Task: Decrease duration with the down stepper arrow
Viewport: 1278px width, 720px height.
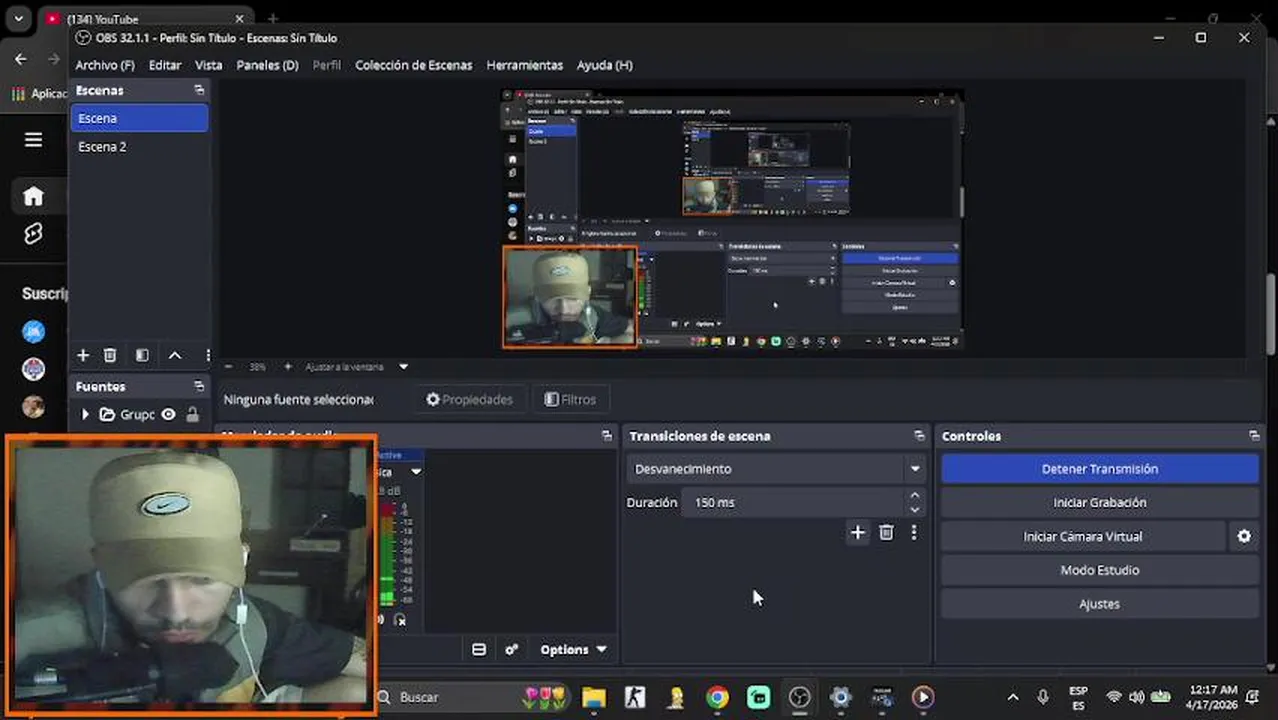Action: [x=914, y=509]
